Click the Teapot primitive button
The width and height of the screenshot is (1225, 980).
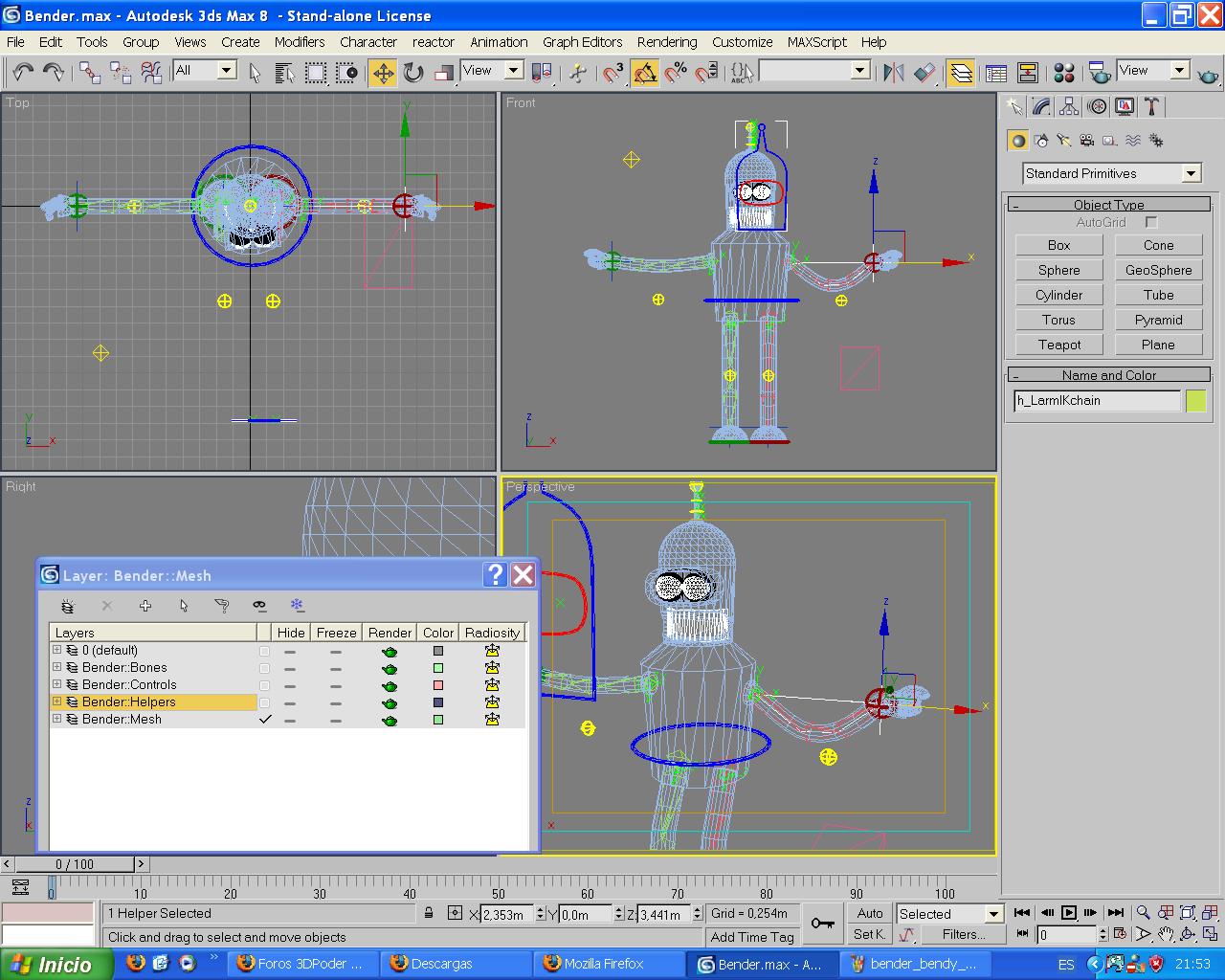click(1058, 345)
